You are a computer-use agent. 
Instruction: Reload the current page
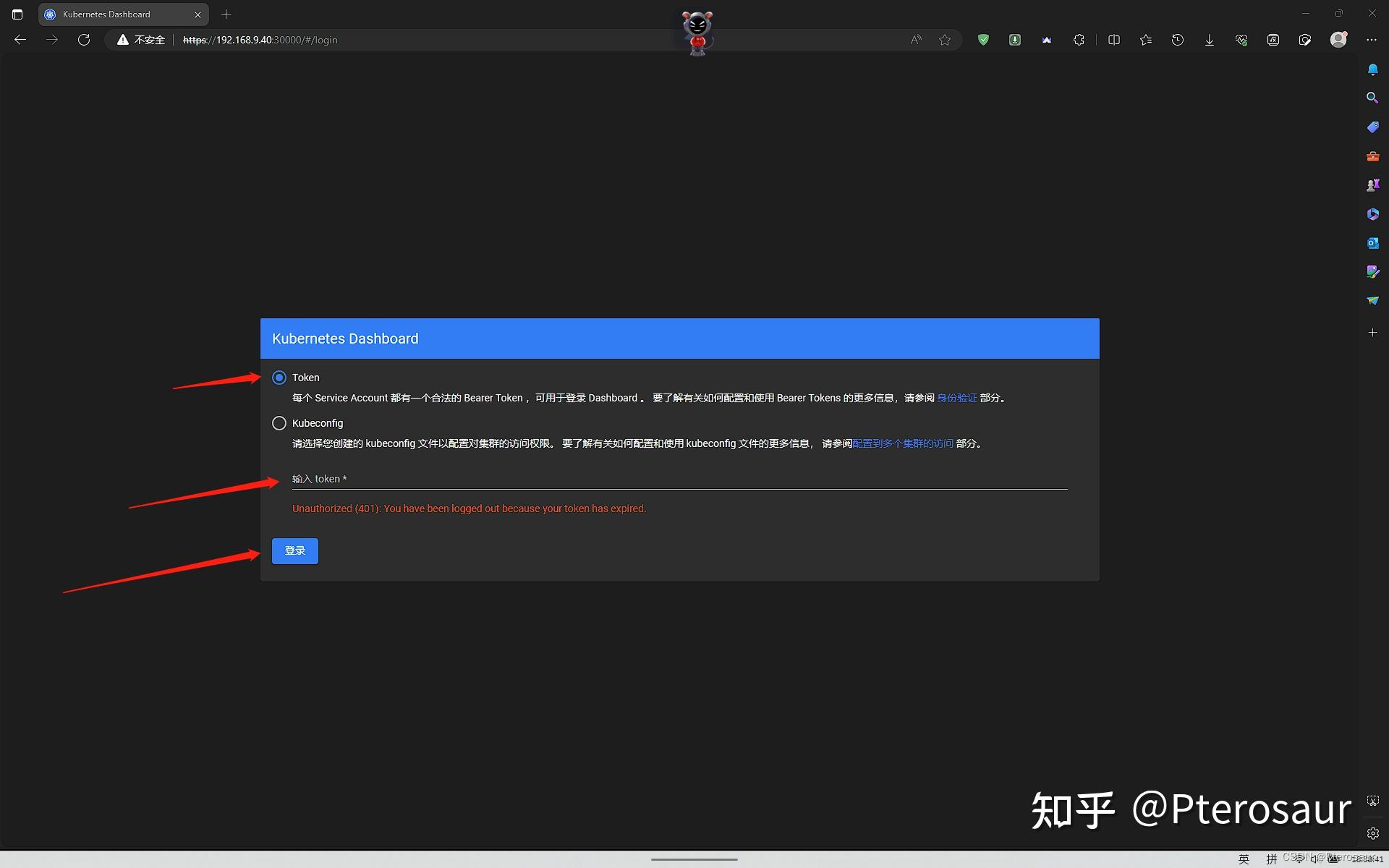[84, 40]
